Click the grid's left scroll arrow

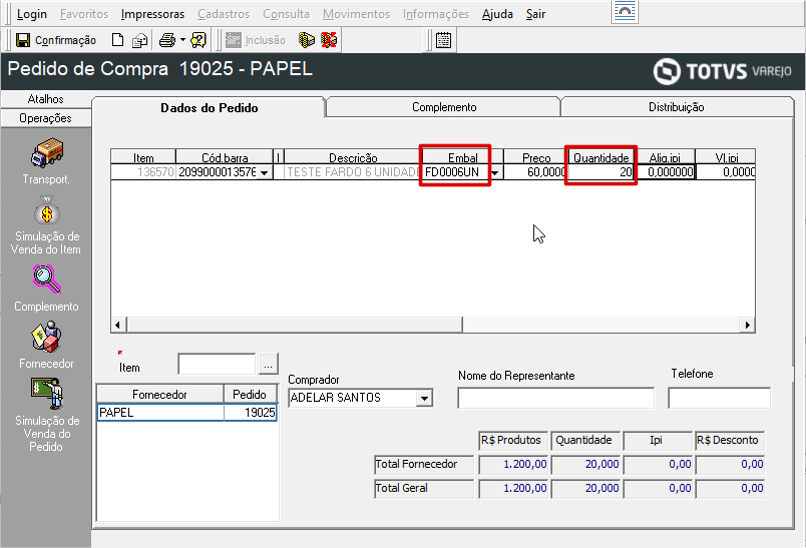(x=118, y=324)
